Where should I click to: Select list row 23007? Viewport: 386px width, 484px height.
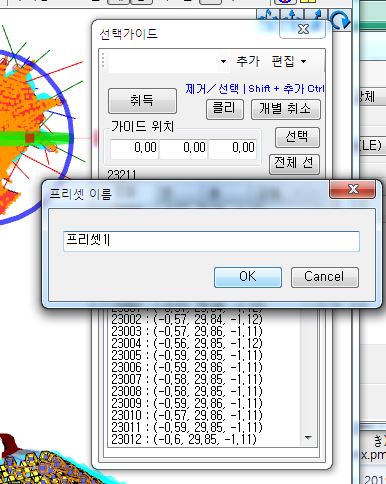(x=187, y=379)
